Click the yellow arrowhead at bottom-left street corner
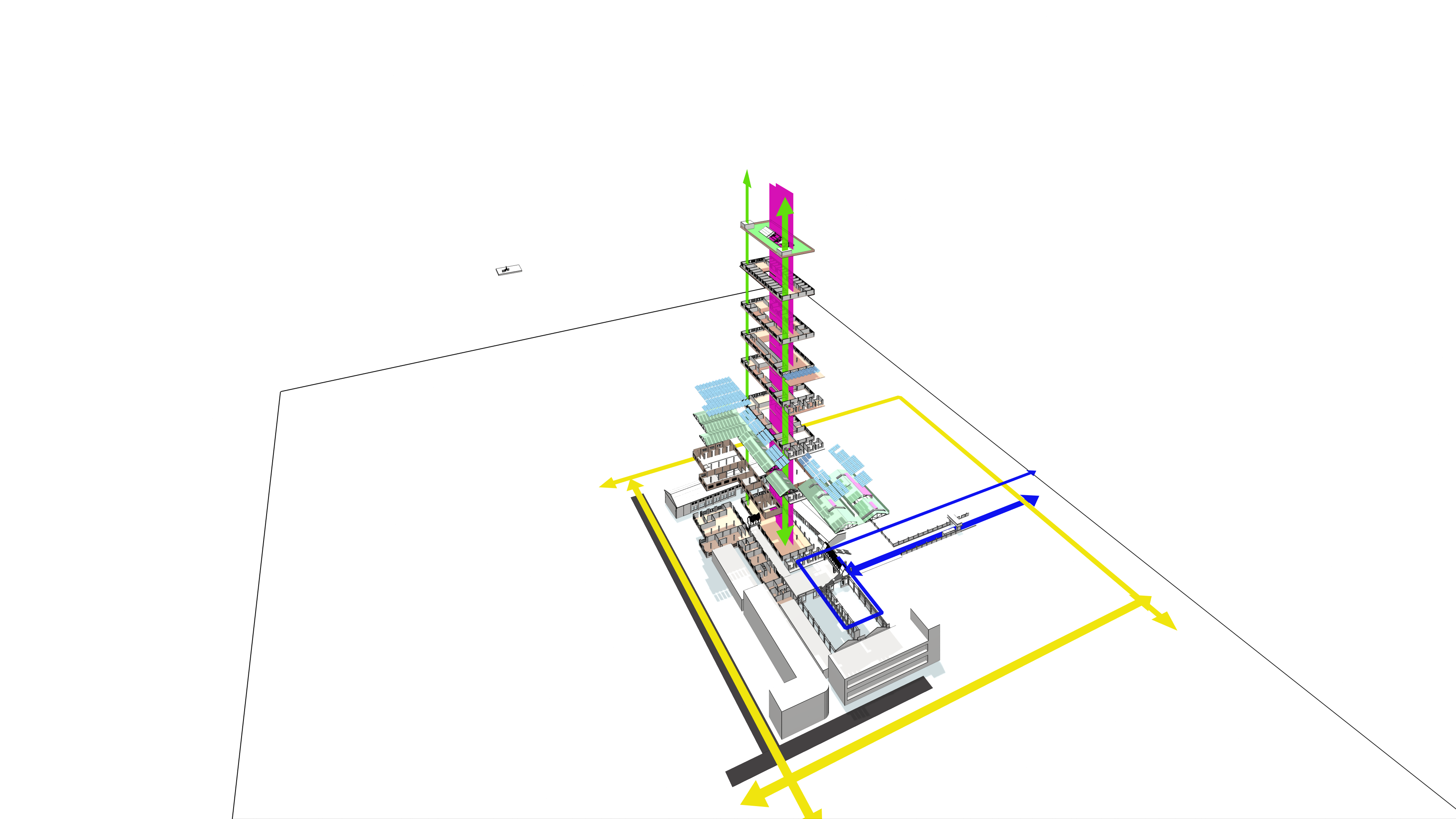 click(x=755, y=796)
